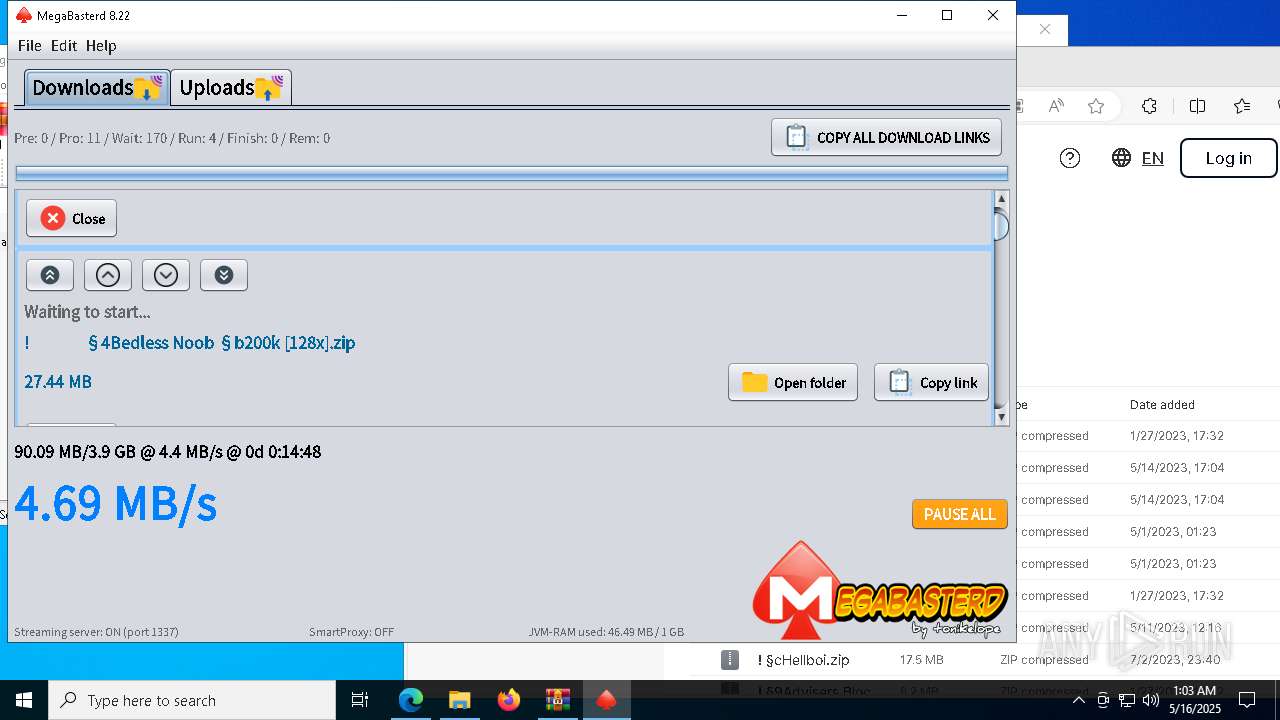Click the network tray icon
Screen dimensions: 1280x720
1127,700
